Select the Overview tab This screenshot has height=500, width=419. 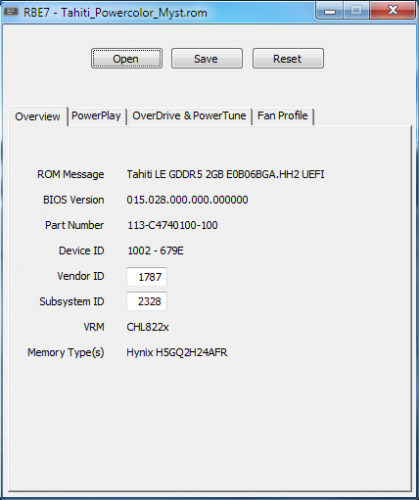[x=38, y=117]
